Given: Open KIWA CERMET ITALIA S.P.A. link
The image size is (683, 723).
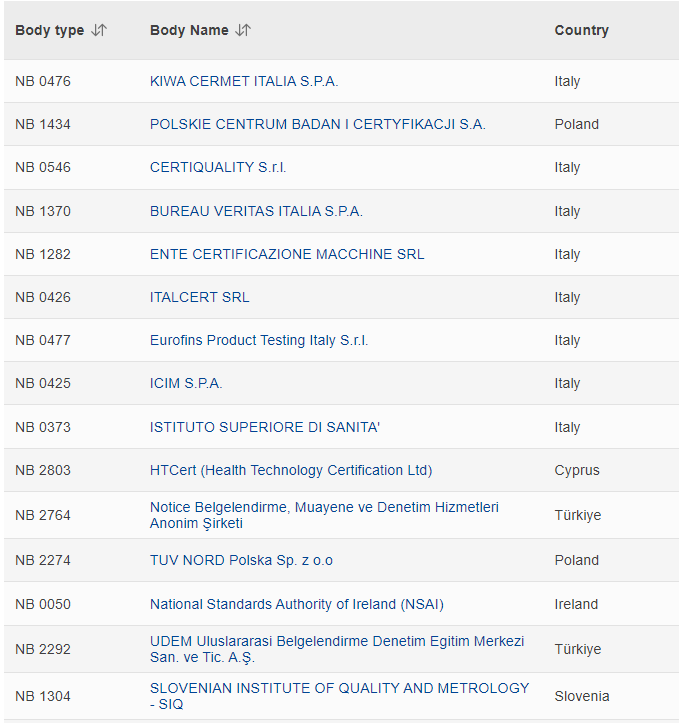Looking at the screenshot, I should (244, 81).
